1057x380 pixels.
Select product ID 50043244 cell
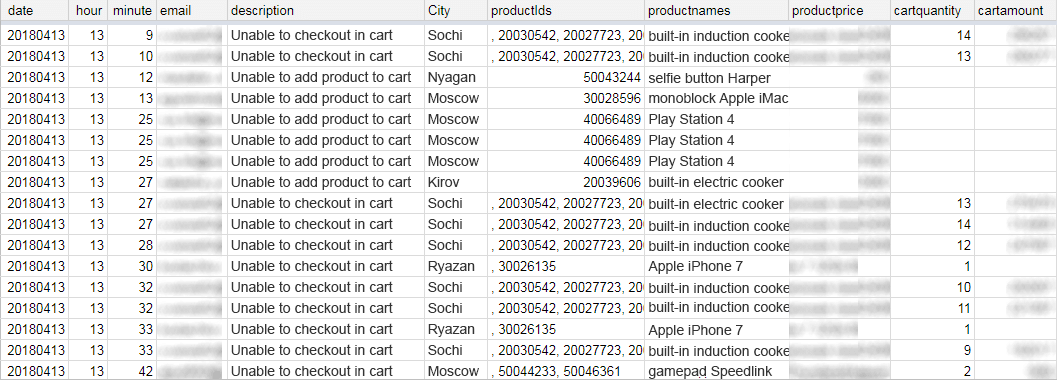(x=565, y=77)
